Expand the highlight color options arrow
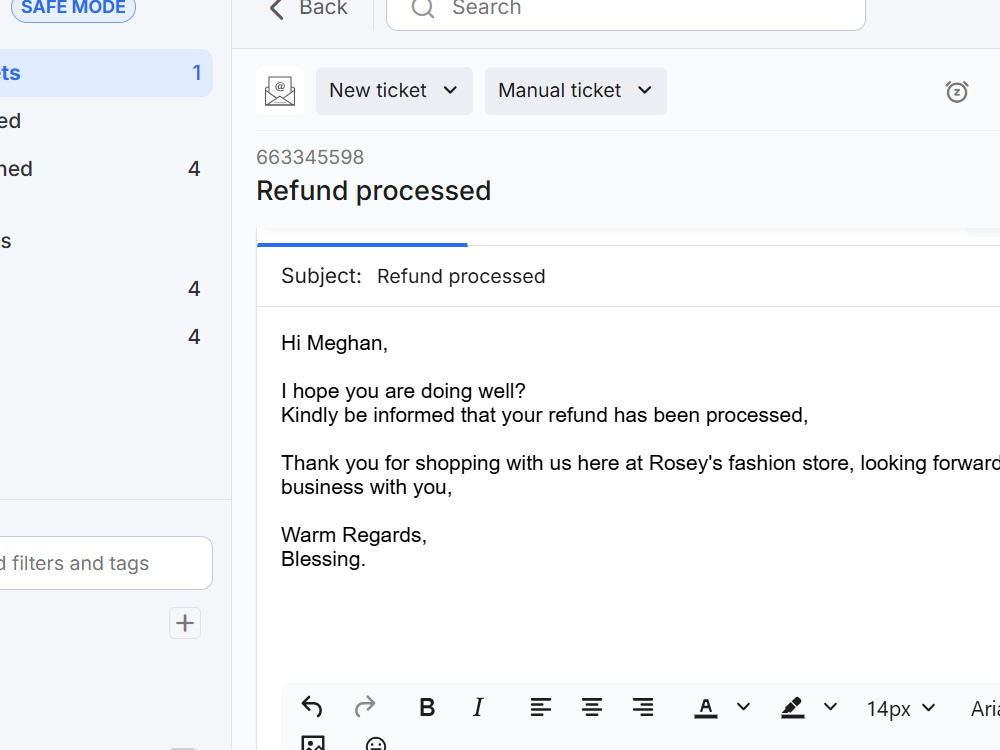 (830, 707)
